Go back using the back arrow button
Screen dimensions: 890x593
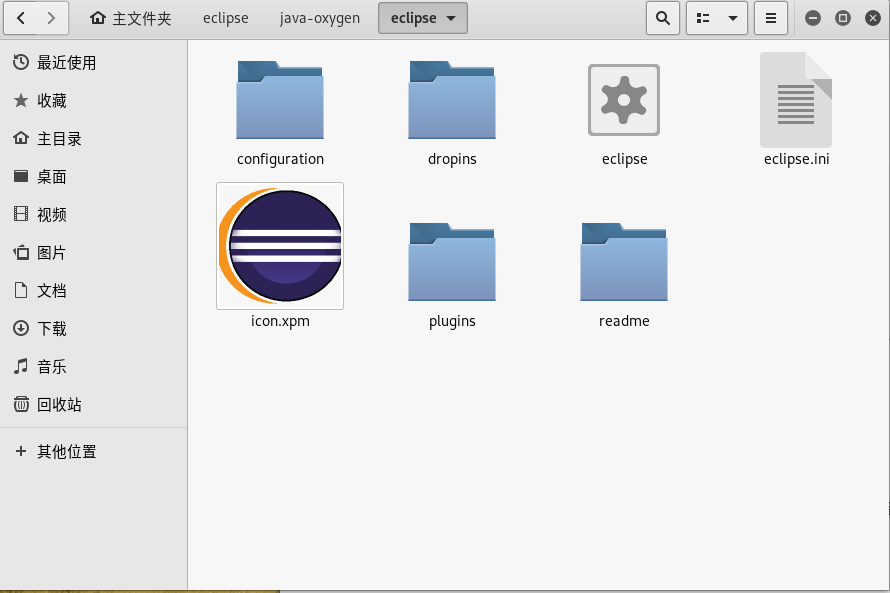pyautogui.click(x=19, y=17)
